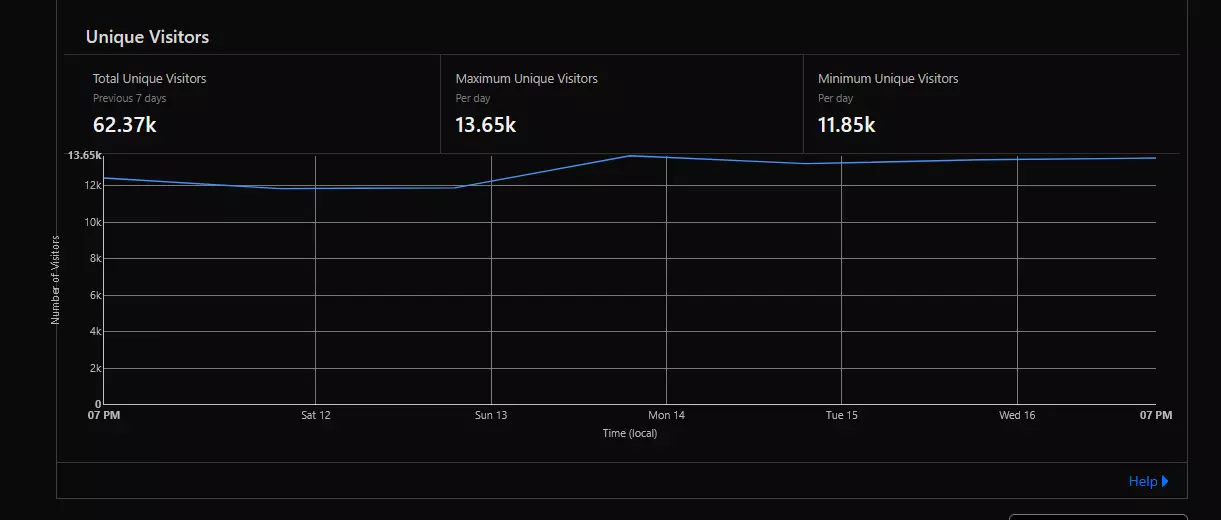Click the Total Unique Visitors label
Viewport: 1221px width, 520px height.
tap(149, 78)
